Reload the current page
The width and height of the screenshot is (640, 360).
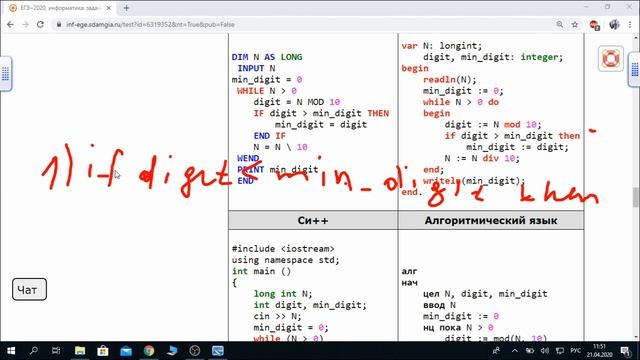point(40,24)
